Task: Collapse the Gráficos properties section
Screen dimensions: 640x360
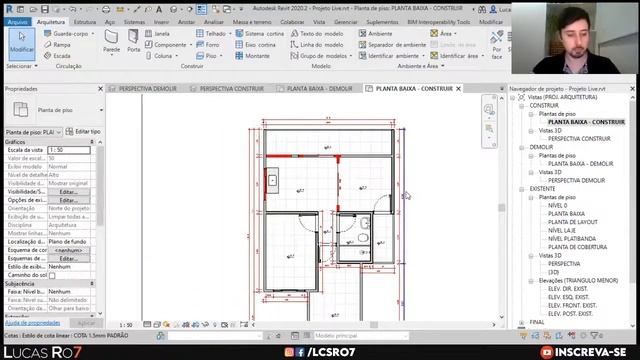Action: coord(92,142)
